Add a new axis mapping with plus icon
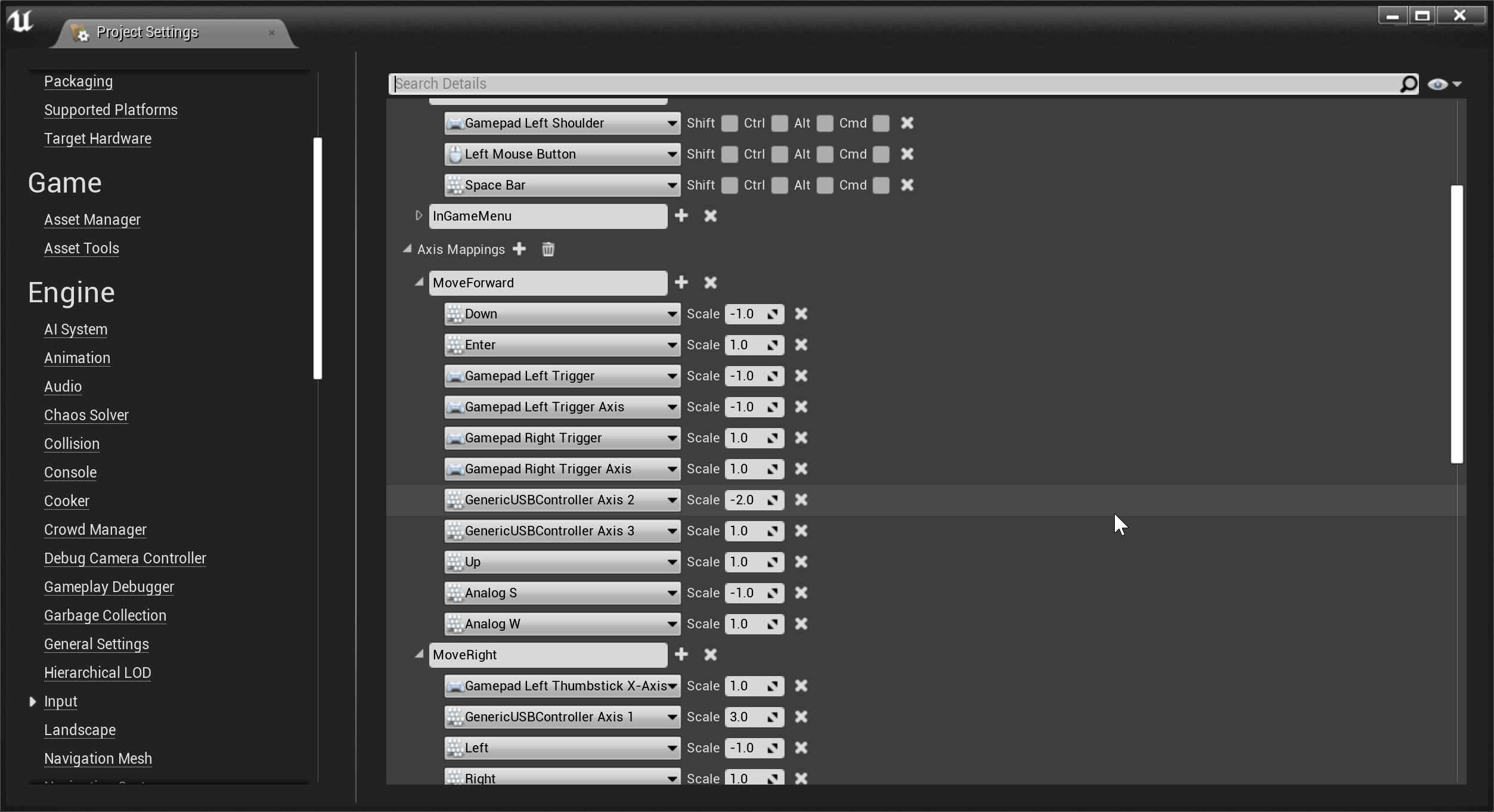 tap(519, 249)
